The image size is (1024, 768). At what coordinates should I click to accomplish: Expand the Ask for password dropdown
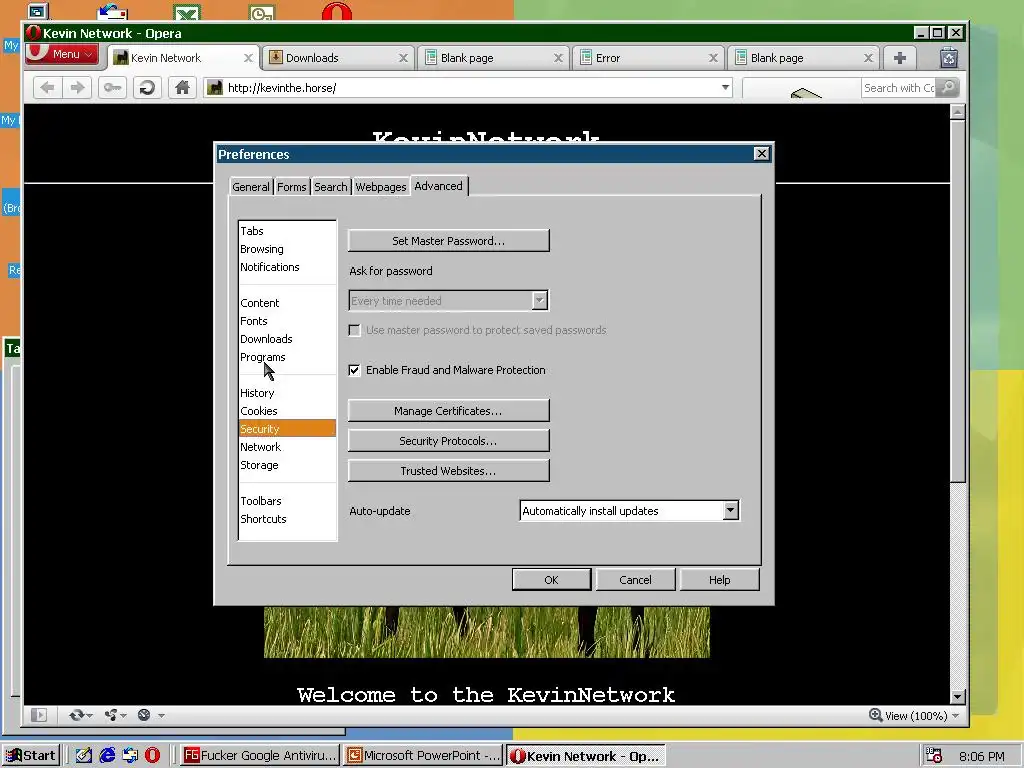pyautogui.click(x=539, y=300)
